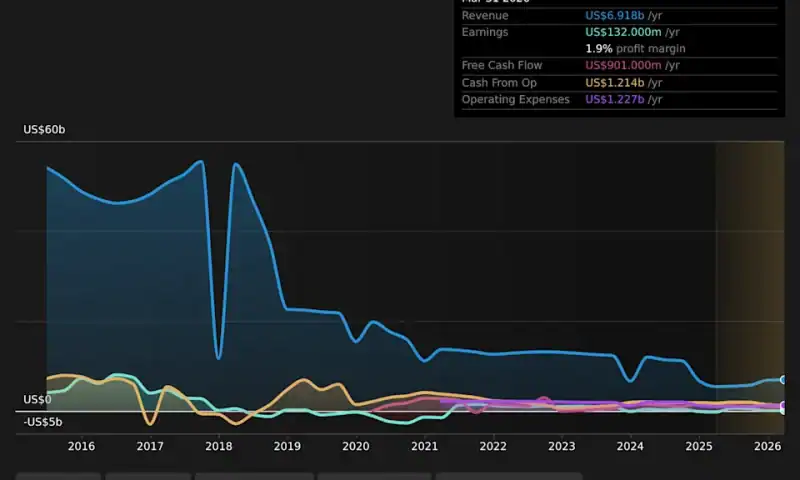Viewport: 800px width, 480px height.
Task: Click the 2017 x-axis year label
Action: click(x=150, y=446)
